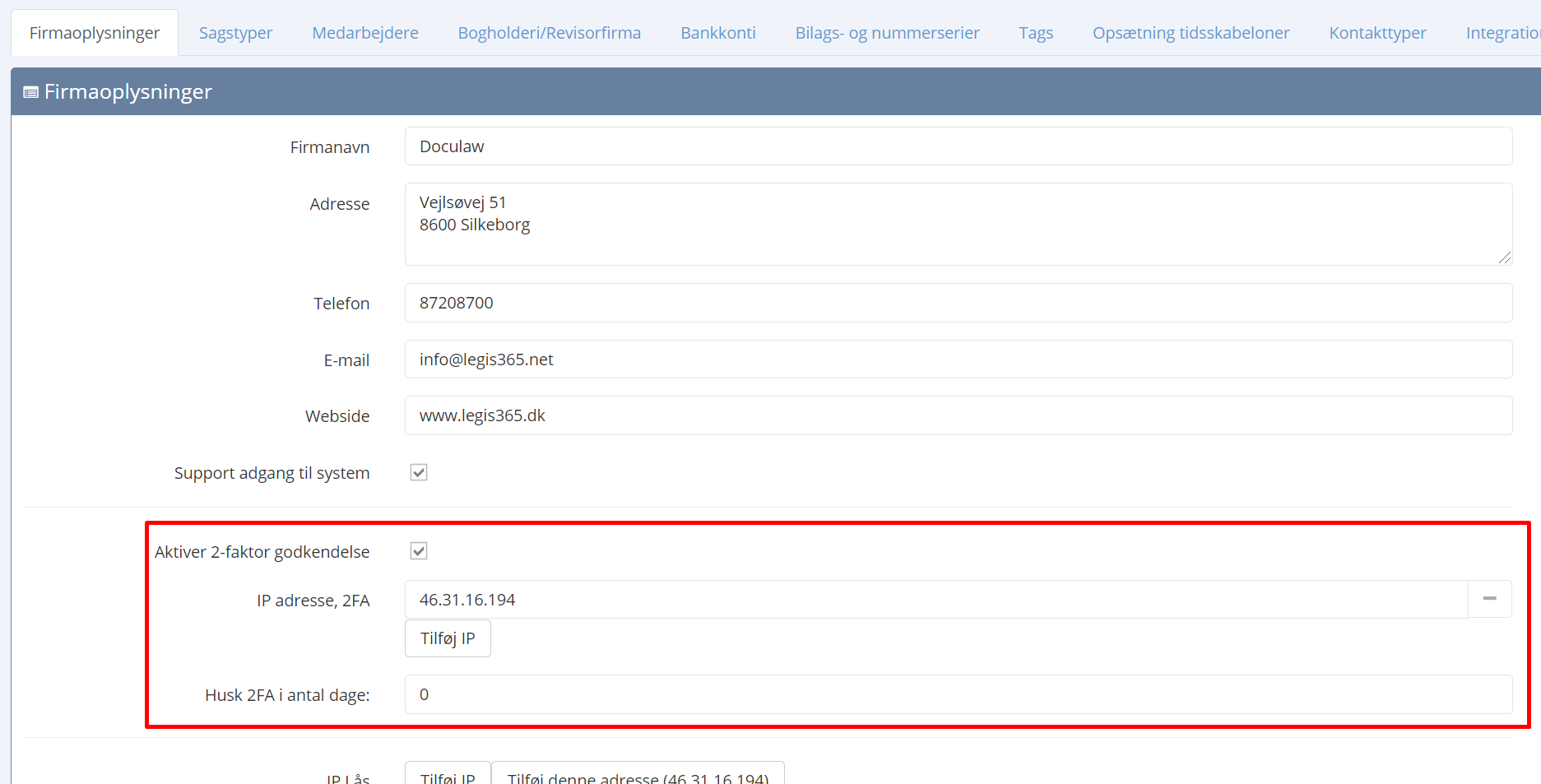1541x784 pixels.
Task: Click the Firmanavn field containing Doculaw
Action: pos(958,146)
